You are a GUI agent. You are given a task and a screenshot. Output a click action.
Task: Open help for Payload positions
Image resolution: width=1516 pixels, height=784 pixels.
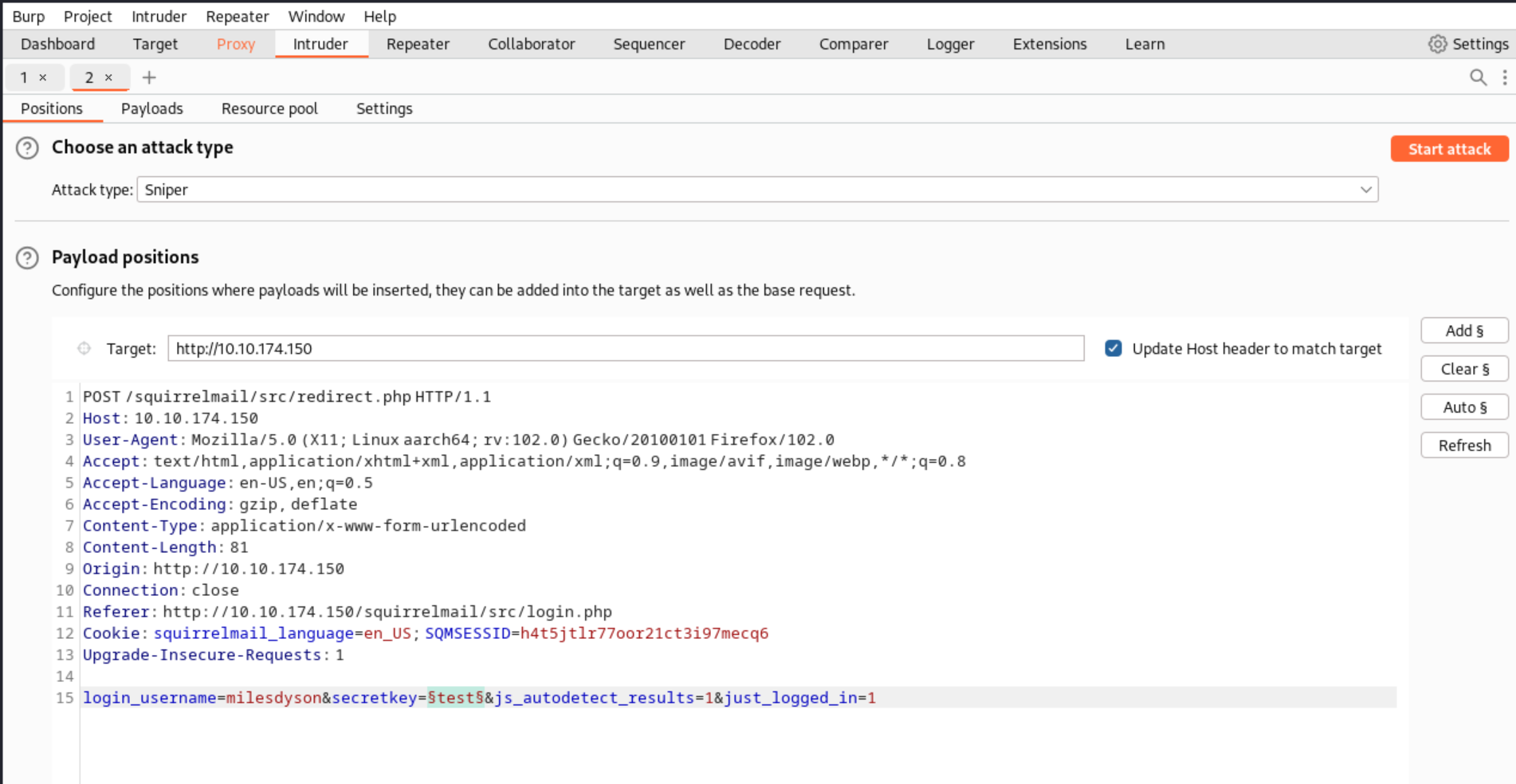27,258
